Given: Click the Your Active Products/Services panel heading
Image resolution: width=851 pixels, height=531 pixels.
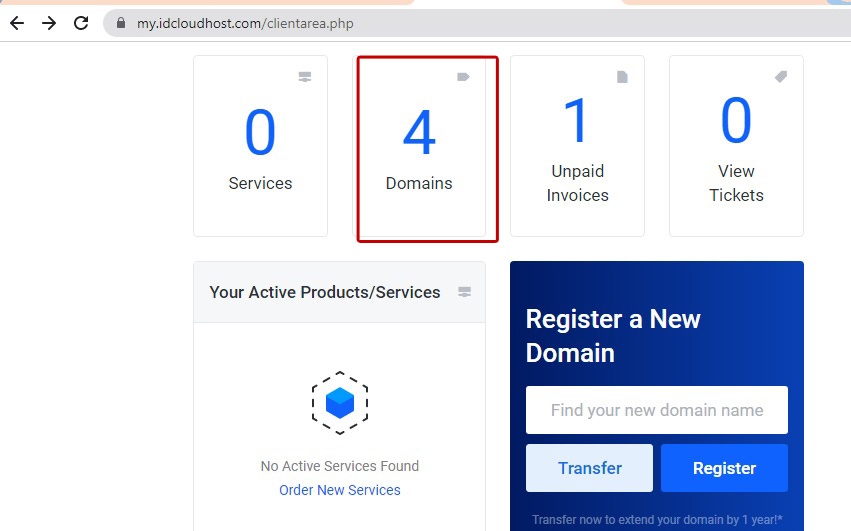Looking at the screenshot, I should coord(325,292).
